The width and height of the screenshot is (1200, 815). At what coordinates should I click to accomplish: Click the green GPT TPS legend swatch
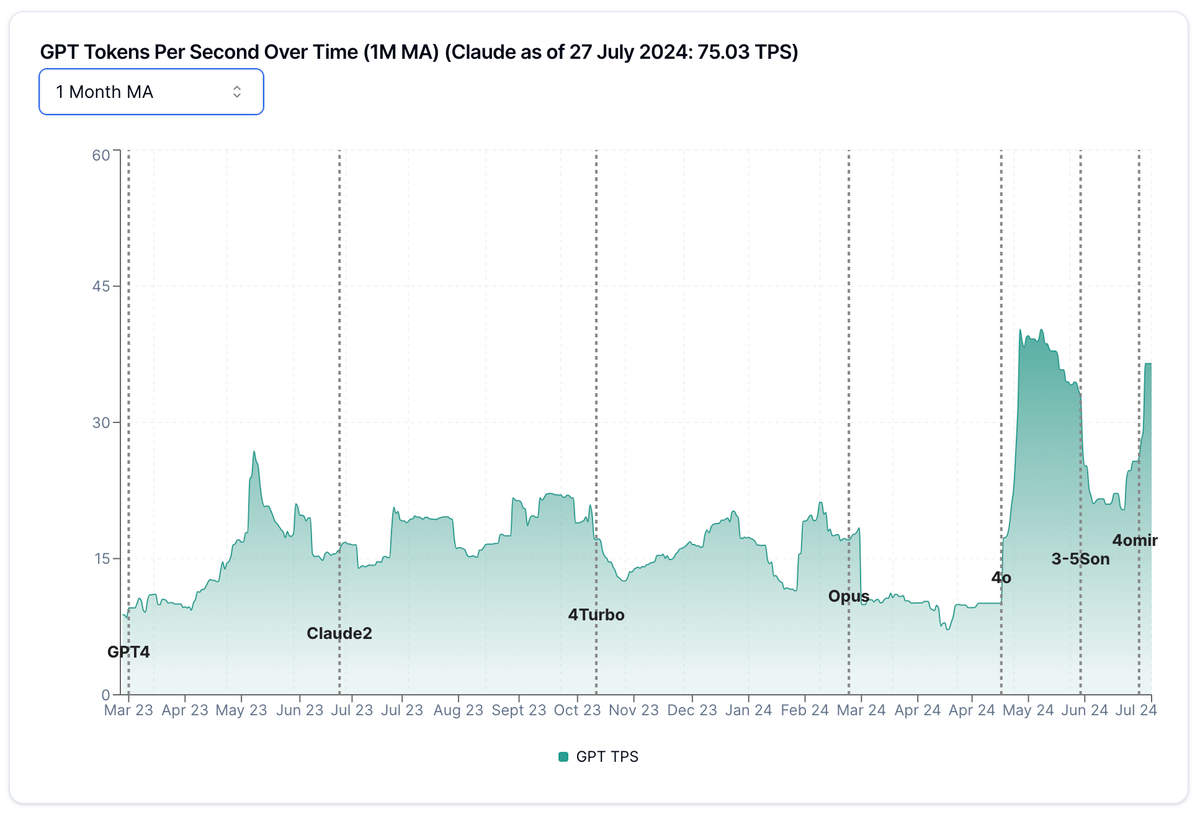[x=564, y=757]
